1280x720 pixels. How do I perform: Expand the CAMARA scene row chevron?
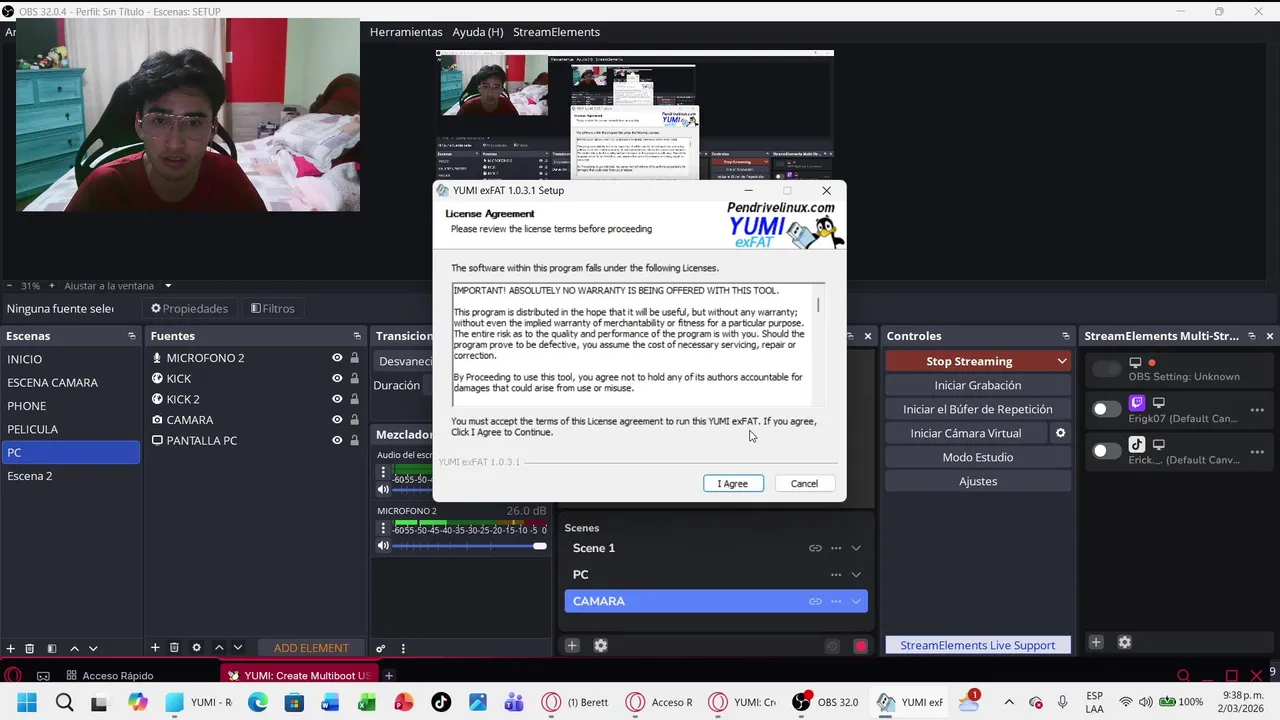click(856, 601)
